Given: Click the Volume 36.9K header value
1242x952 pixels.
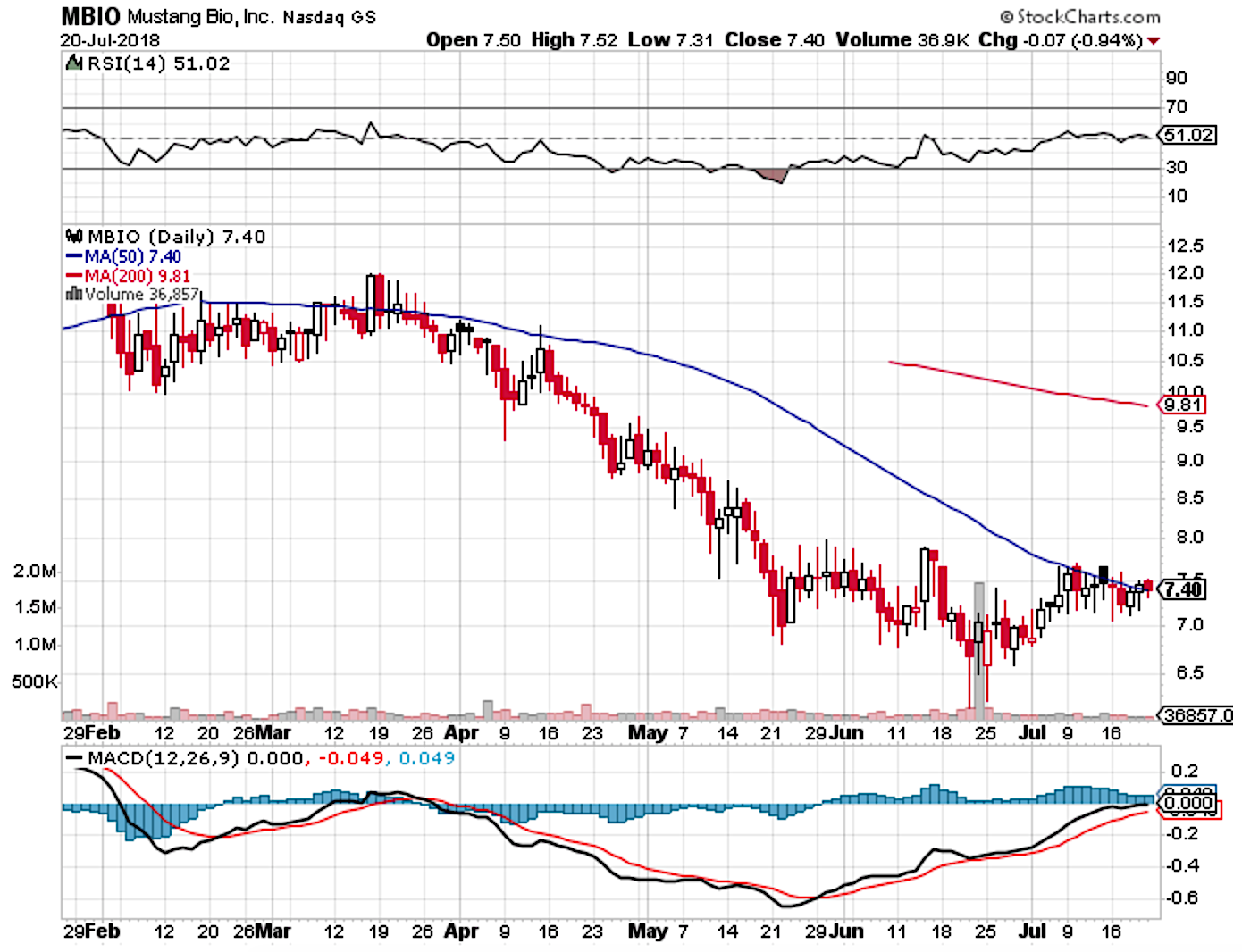Looking at the screenshot, I should coord(902,40).
